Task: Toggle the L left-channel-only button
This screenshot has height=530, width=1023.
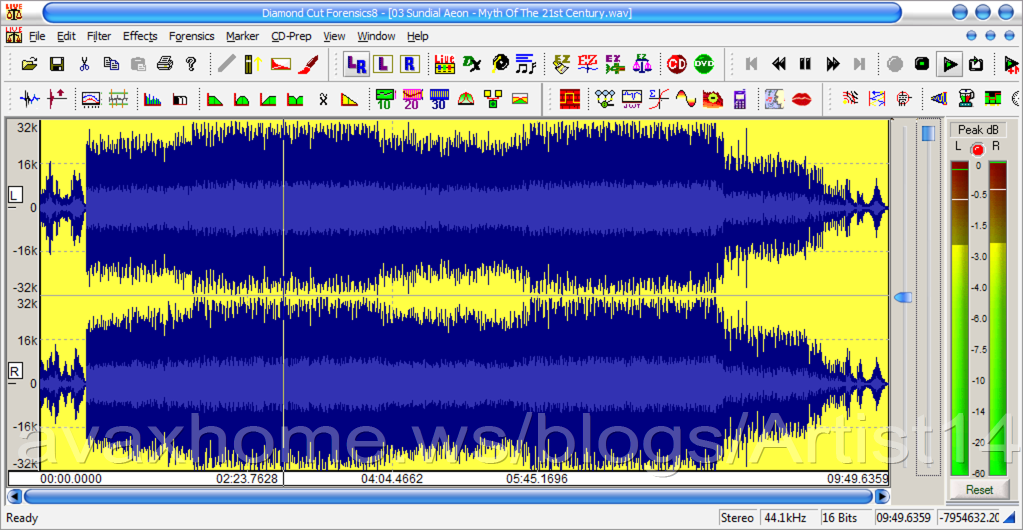Action: click(x=384, y=64)
